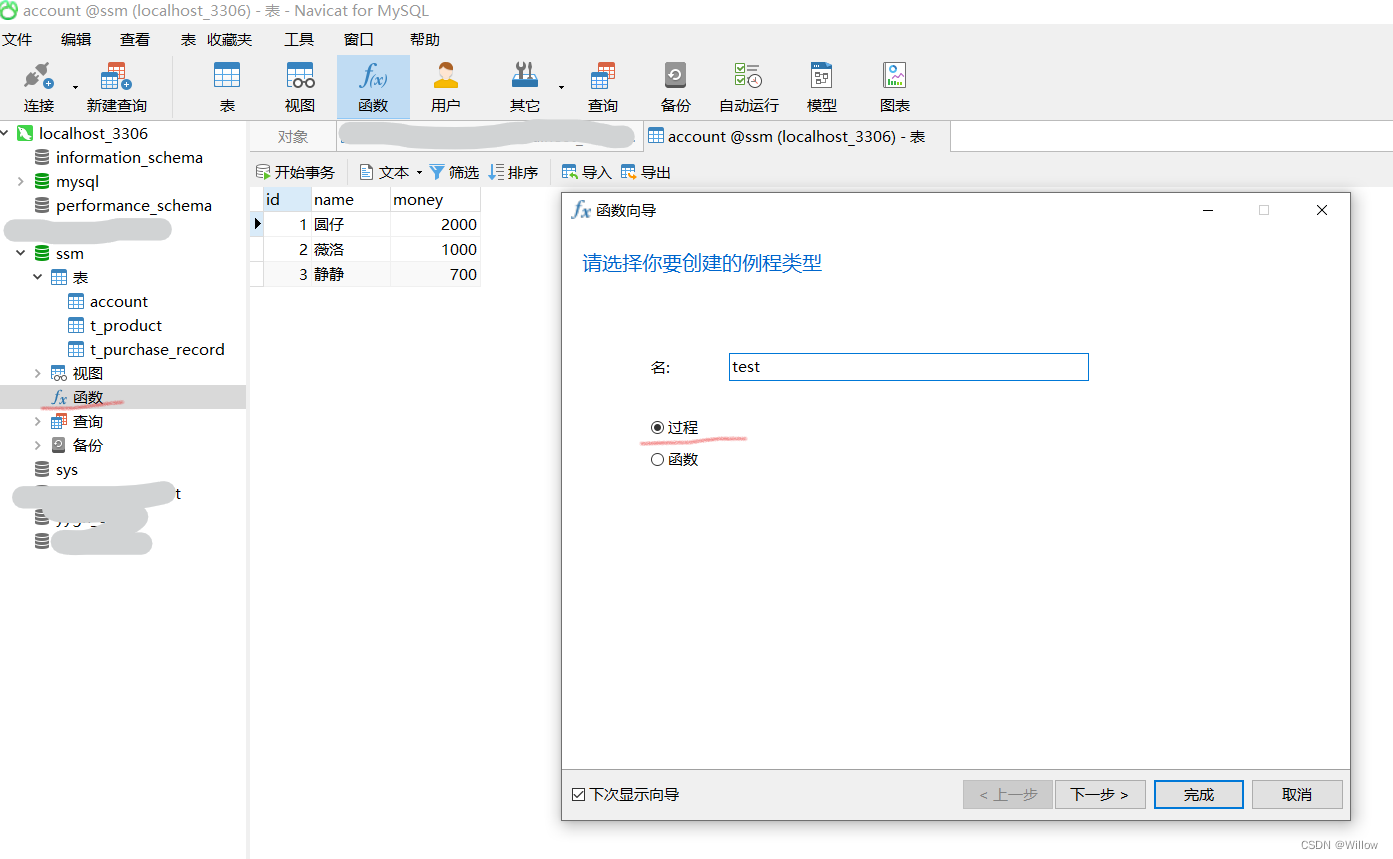The image size is (1393, 859).
Task: Click the id column header
Action: [288, 199]
